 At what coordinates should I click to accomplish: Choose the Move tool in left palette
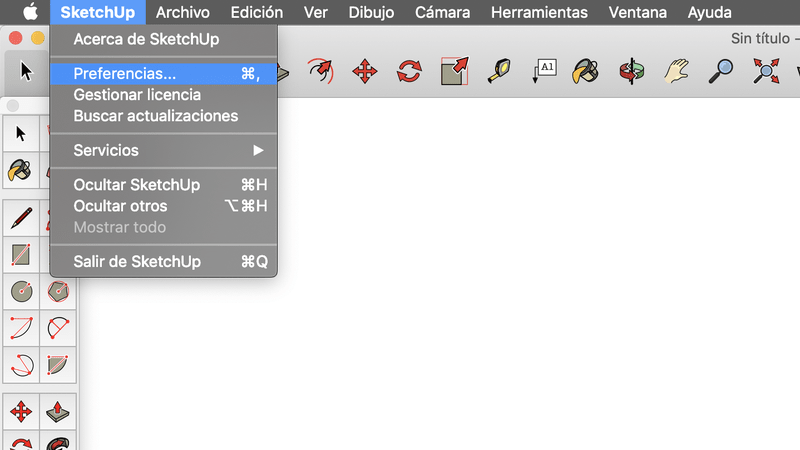21,411
